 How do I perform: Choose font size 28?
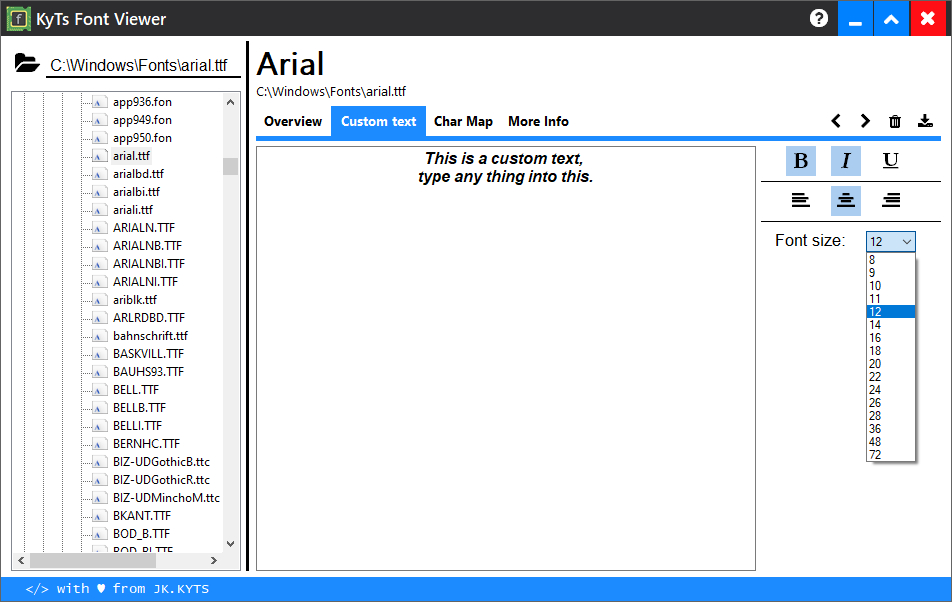coord(891,416)
